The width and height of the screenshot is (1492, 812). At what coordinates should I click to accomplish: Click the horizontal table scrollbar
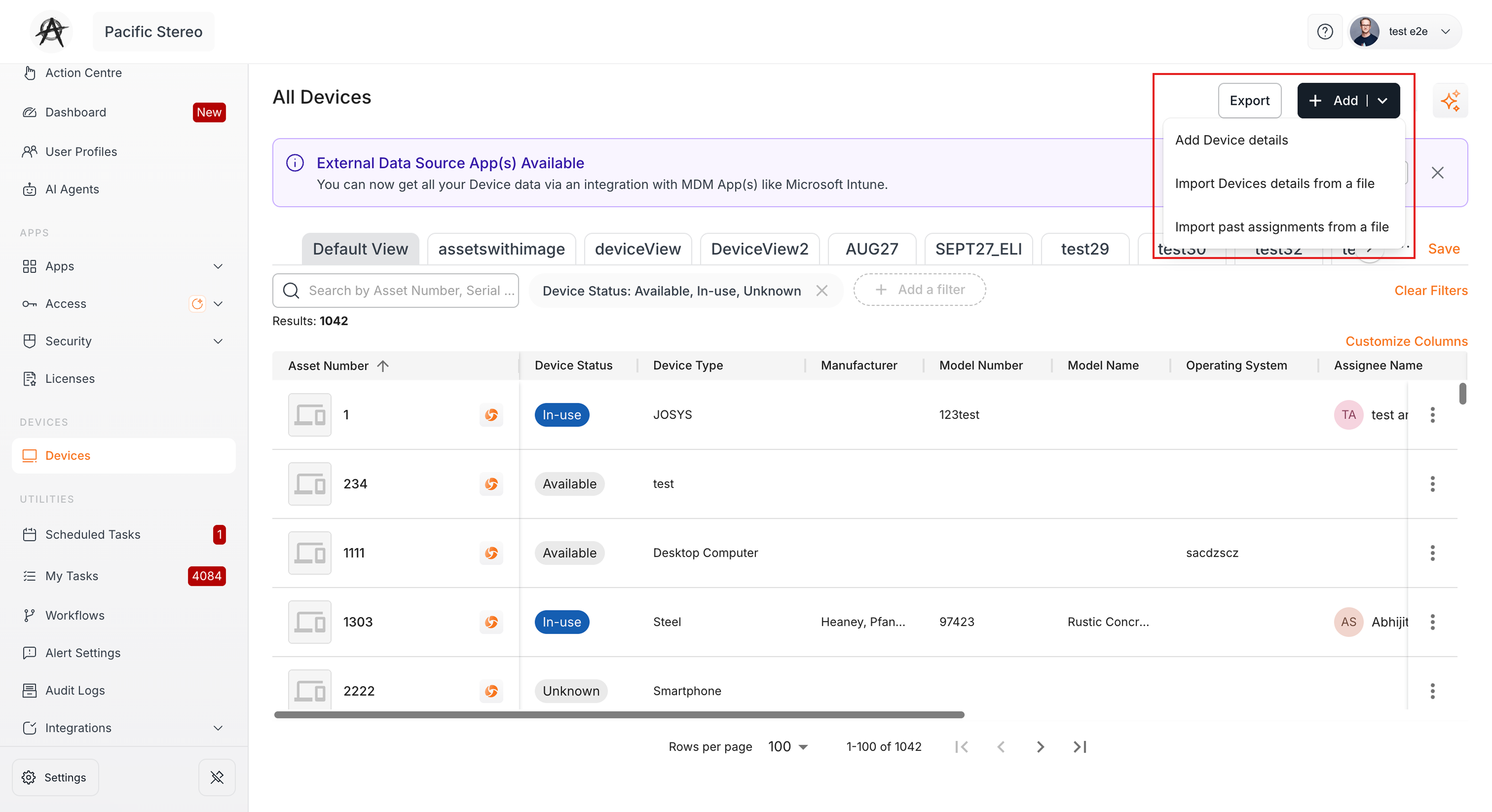coord(619,715)
